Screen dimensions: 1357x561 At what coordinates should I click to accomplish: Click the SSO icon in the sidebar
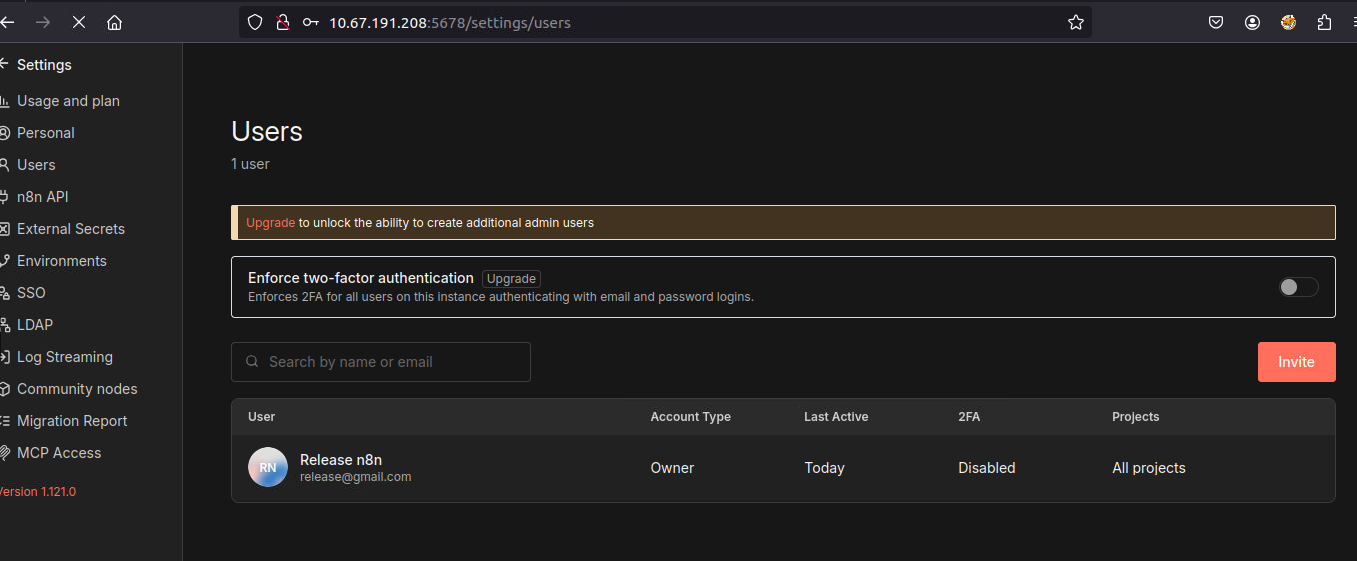(x=4, y=293)
